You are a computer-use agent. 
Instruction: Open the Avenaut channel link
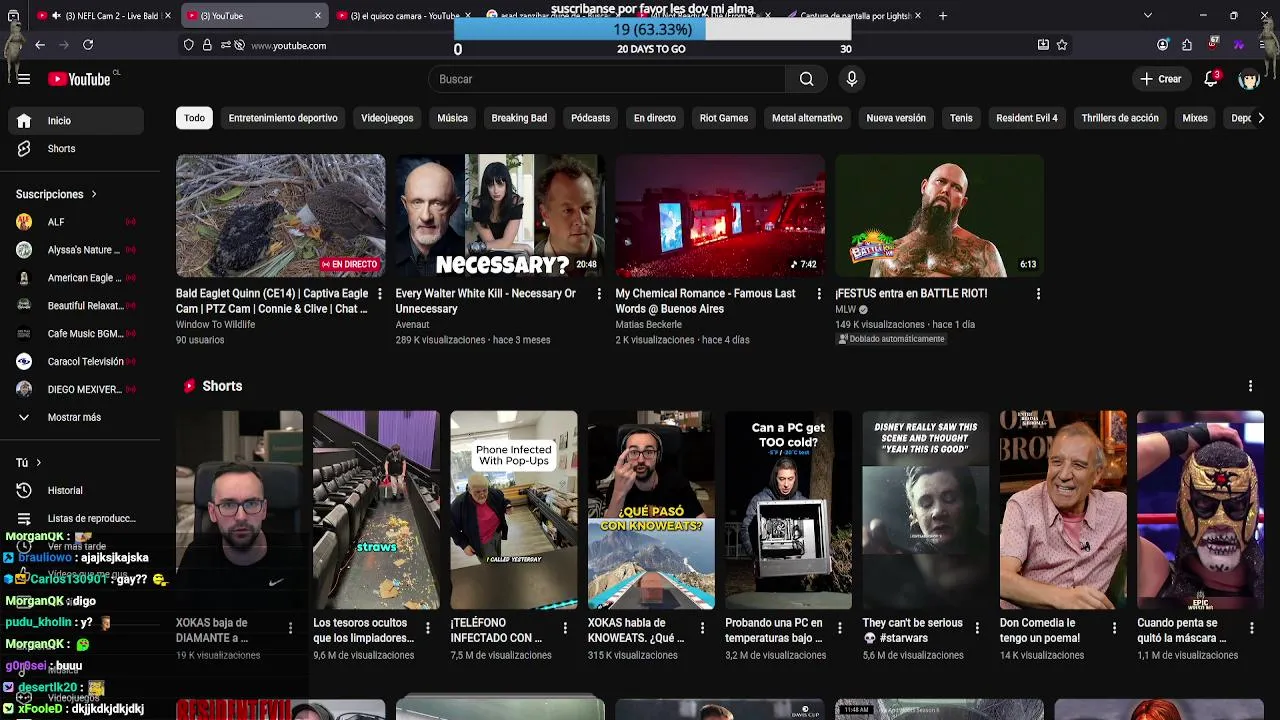[x=412, y=325]
